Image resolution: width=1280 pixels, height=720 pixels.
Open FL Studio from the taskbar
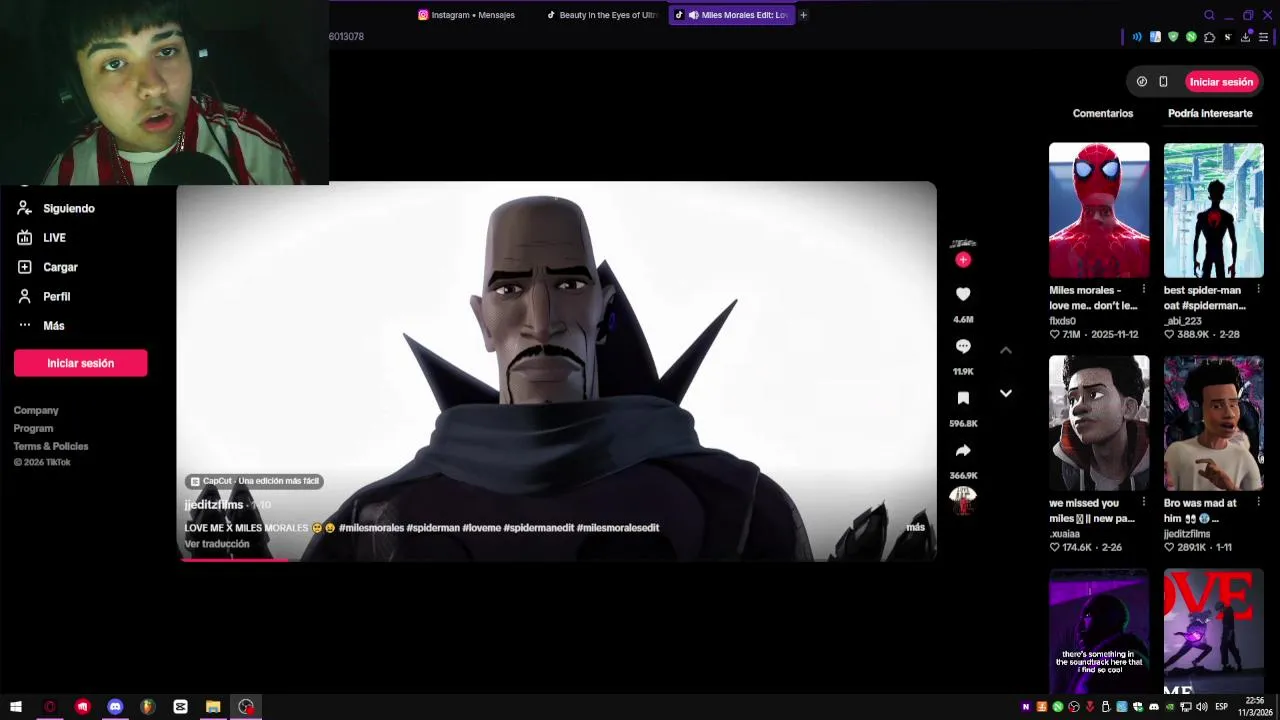coord(148,707)
